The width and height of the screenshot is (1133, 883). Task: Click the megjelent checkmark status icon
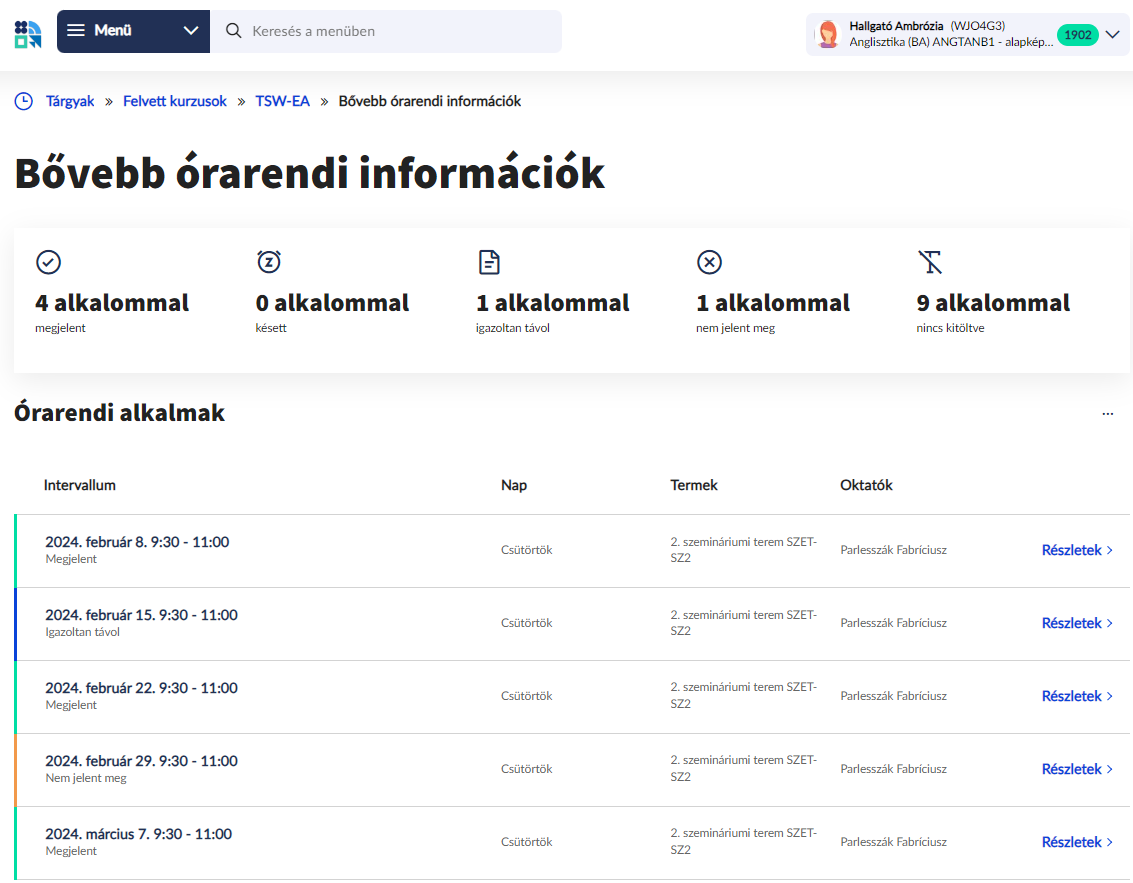pos(48,261)
